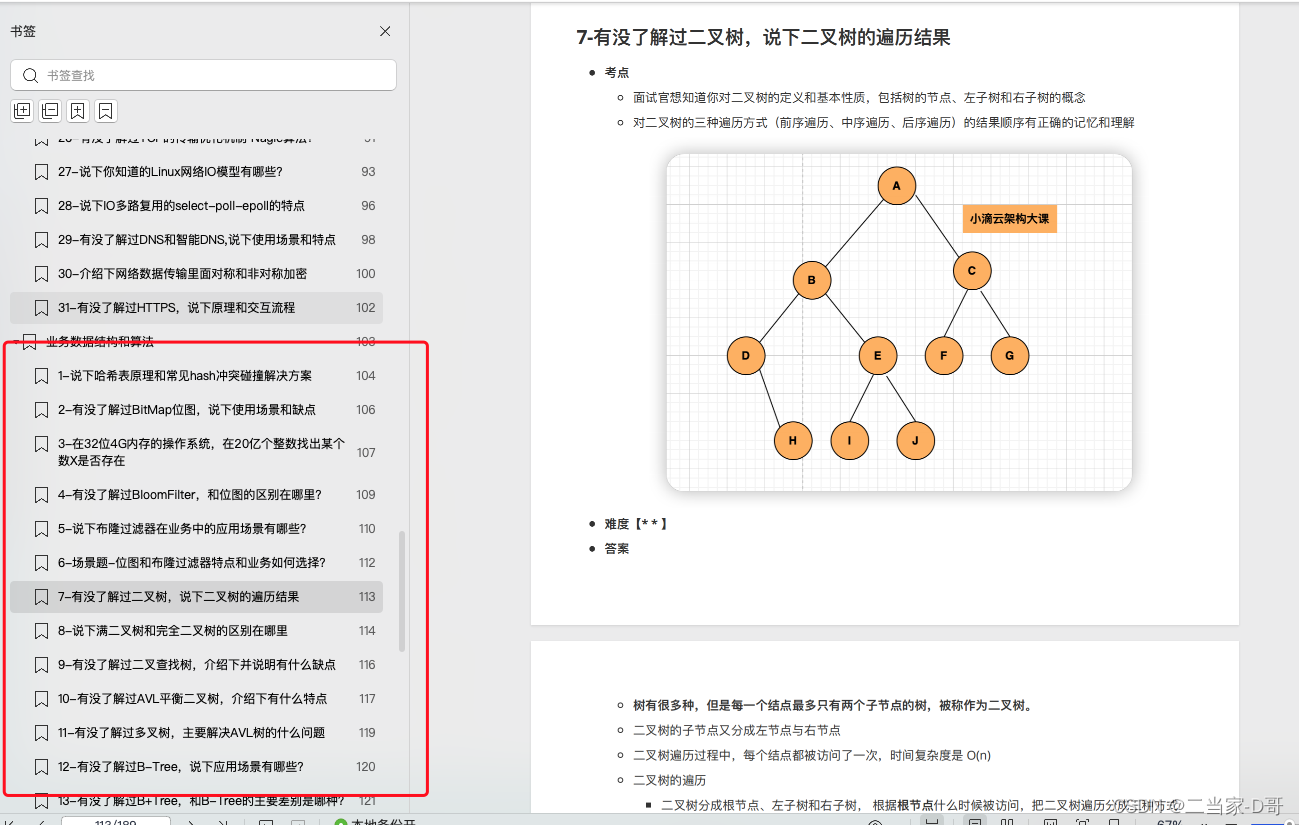Viewport: 1299px width, 825px height.
Task: Click the line mentioning 时间复杂度是 O(n)
Action: click(812, 756)
